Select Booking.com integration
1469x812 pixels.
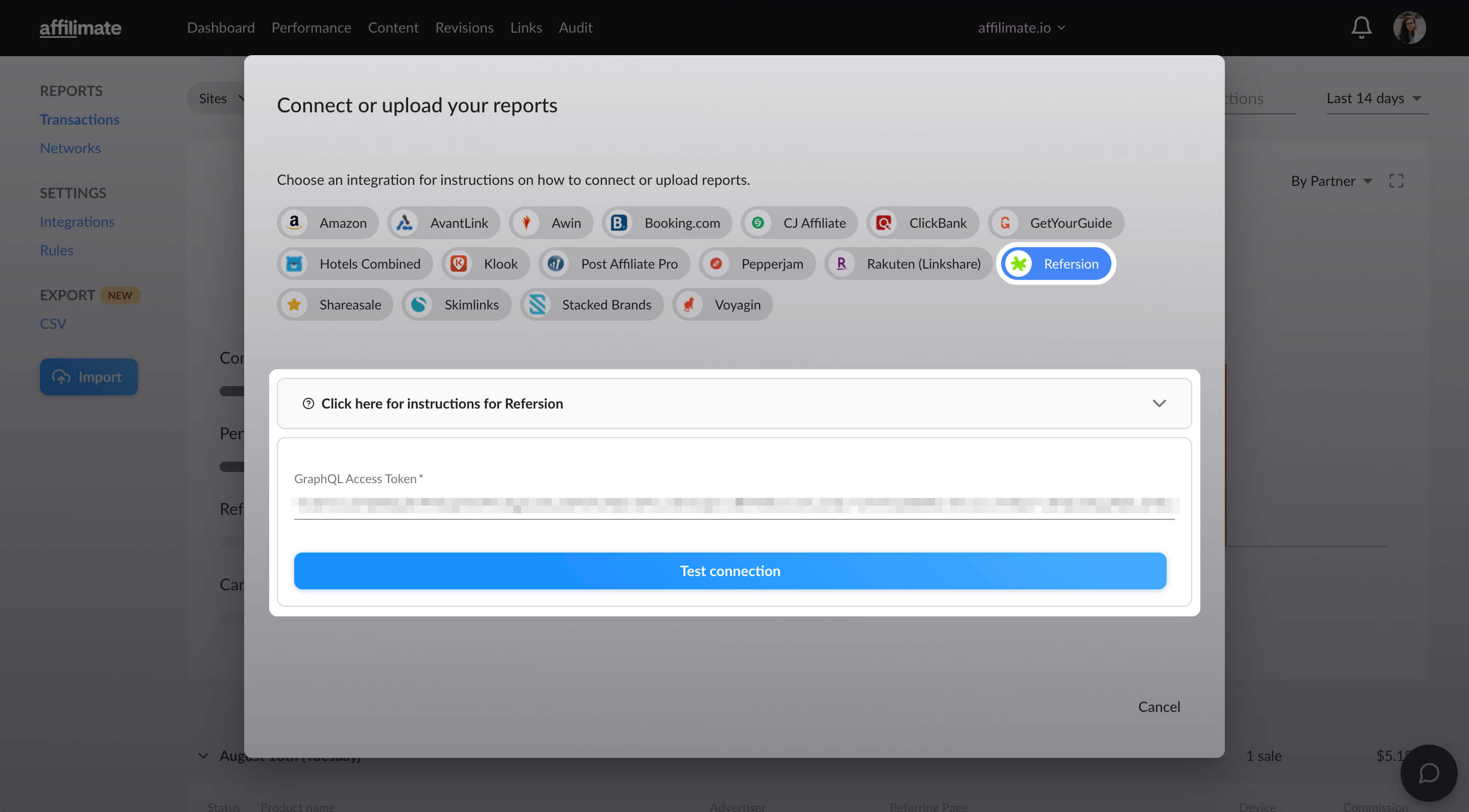(x=667, y=222)
